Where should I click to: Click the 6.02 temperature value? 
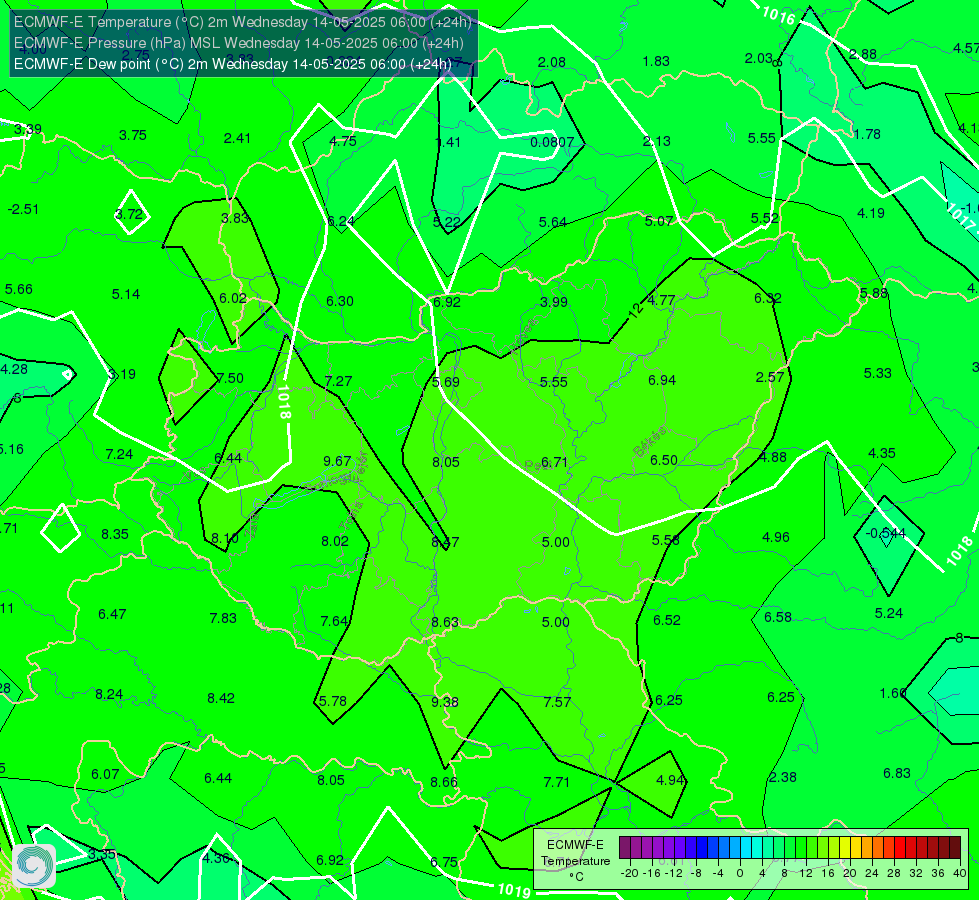[x=233, y=298]
